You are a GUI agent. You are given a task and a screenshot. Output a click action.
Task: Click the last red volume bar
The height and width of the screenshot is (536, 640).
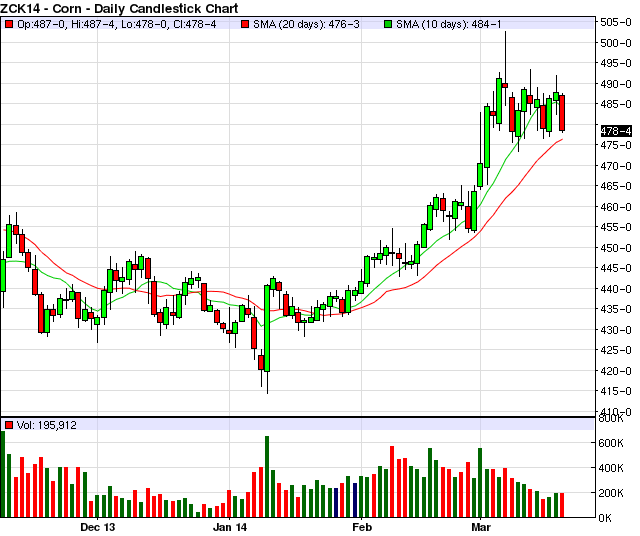point(562,505)
